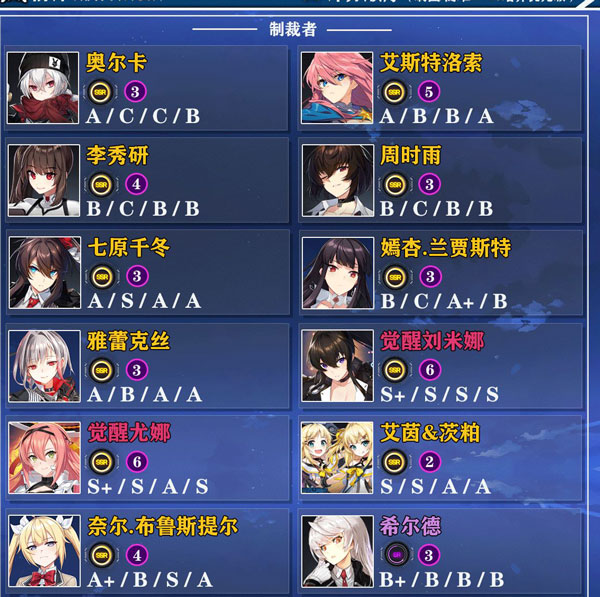Click rating S+/S/S/S of 觉醒刘米娜
Viewport: 600px width, 597px height.
coord(439,394)
